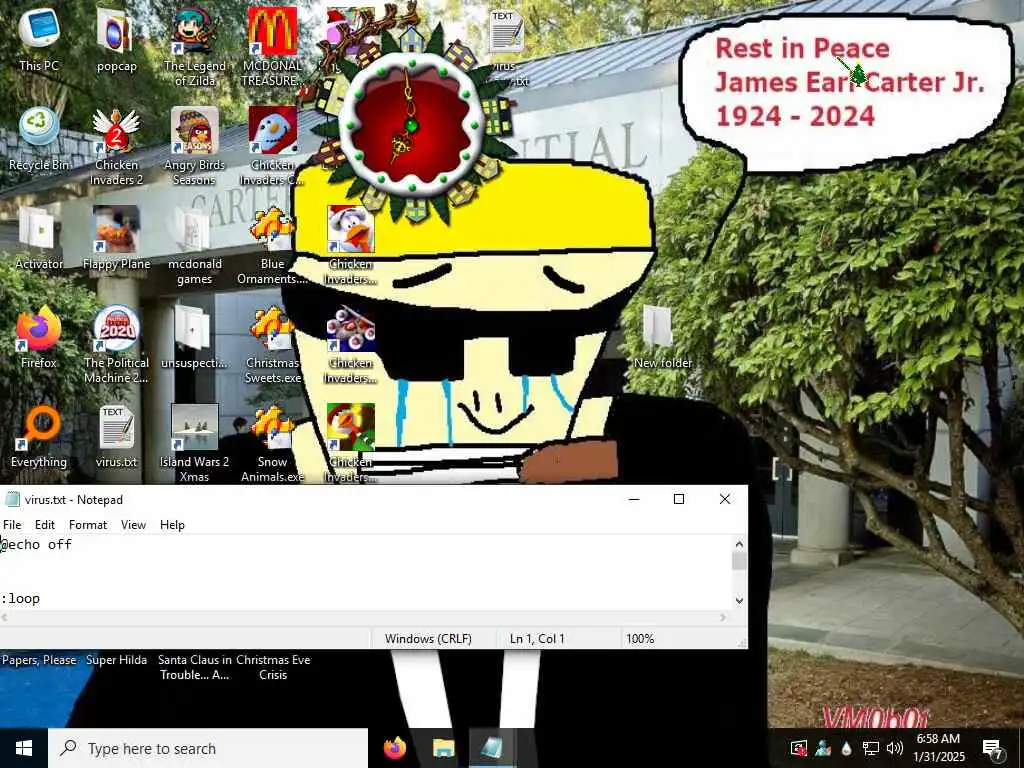Open the Format menu in Notepad
1024x768 pixels.
88,524
